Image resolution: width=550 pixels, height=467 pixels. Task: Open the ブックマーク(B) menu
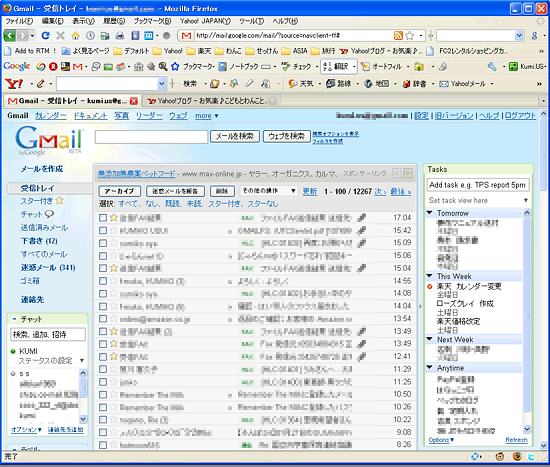pyautogui.click(x=153, y=21)
